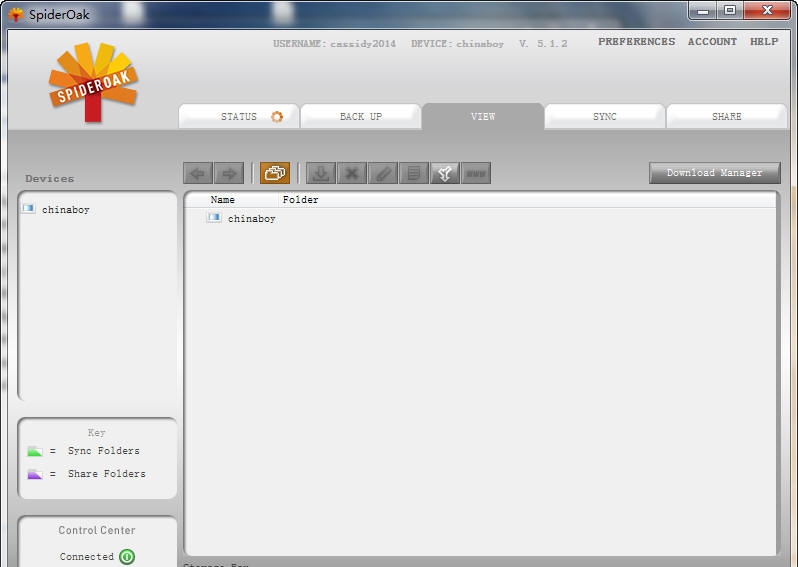Click the SpiderOak title bar app icon
Image resolution: width=798 pixels, height=567 pixels.
[x=16, y=14]
